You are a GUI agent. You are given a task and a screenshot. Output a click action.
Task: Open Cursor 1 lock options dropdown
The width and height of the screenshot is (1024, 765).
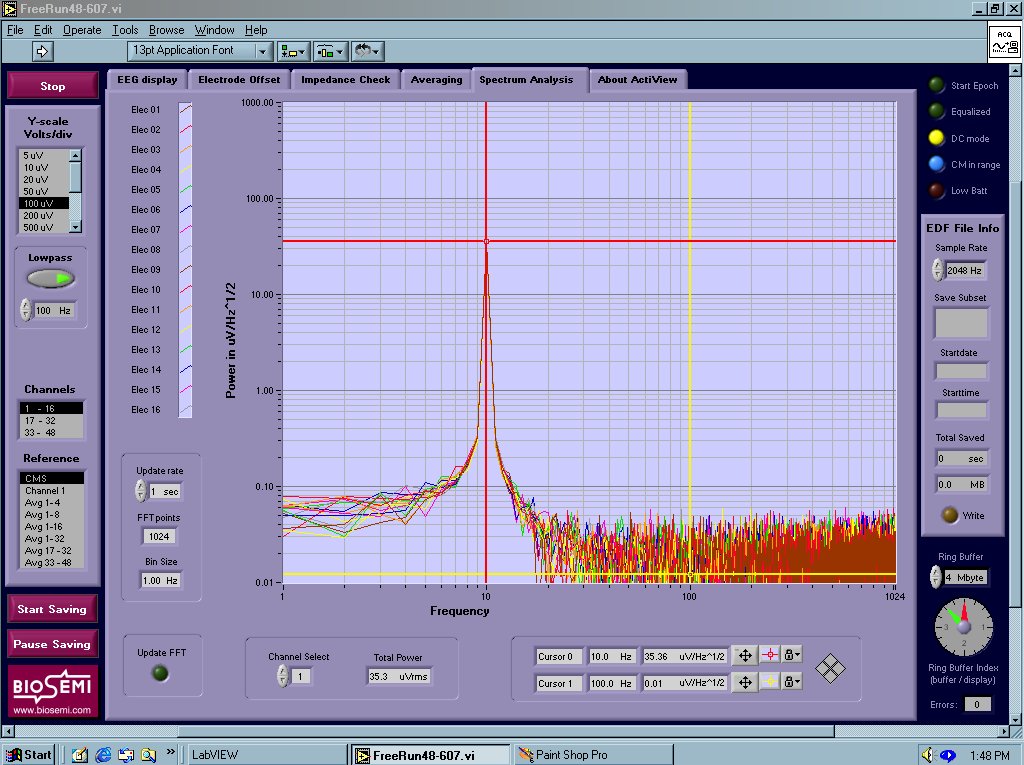pos(792,683)
